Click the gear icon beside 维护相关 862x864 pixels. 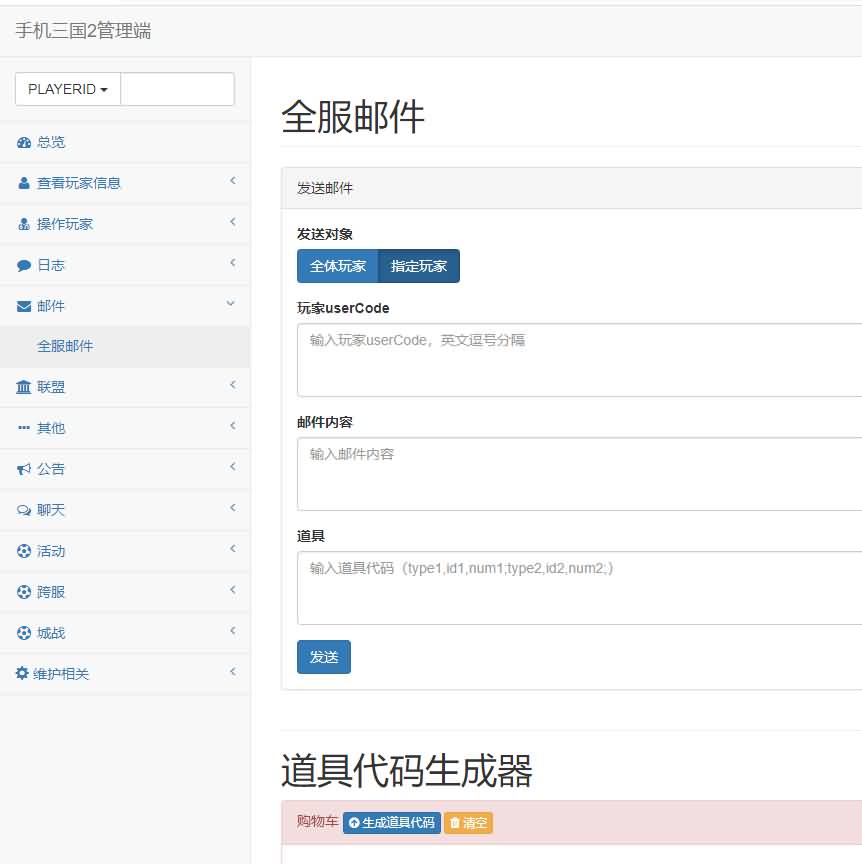[23, 674]
